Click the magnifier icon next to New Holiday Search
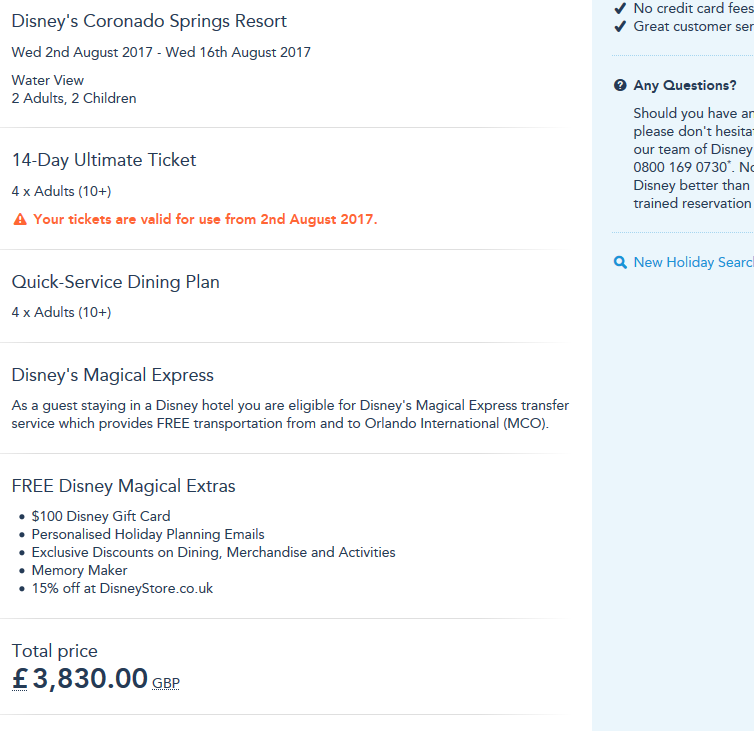This screenshot has height=731, width=754. [620, 263]
